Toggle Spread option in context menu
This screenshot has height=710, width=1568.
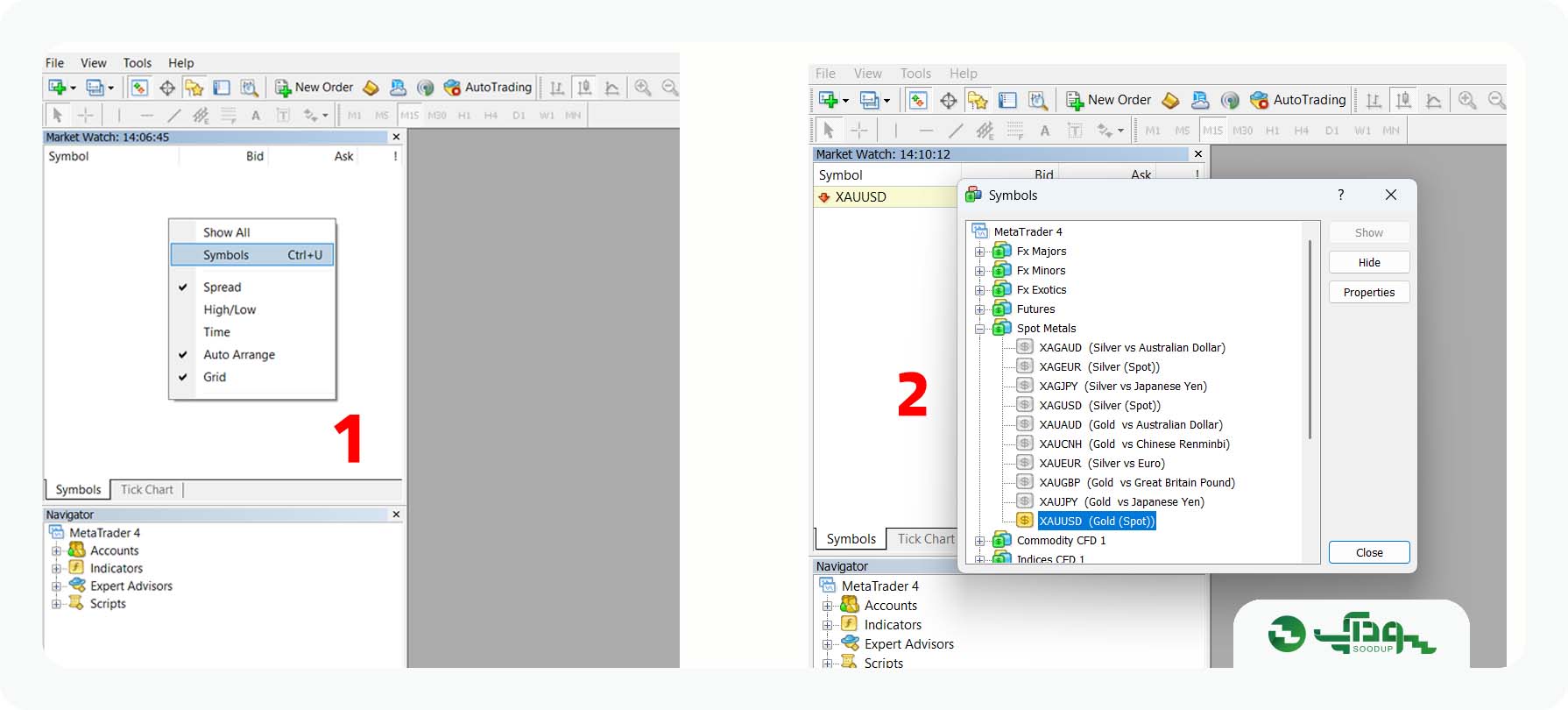click(252, 288)
